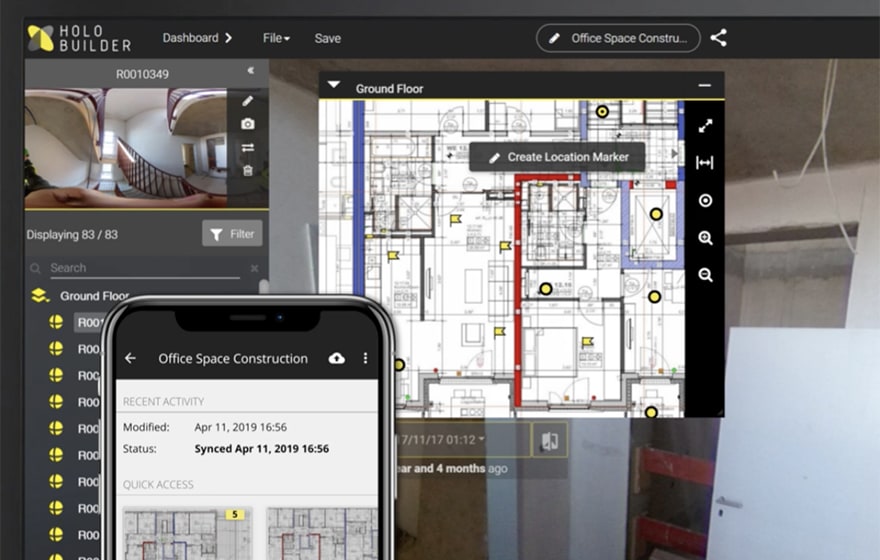Image resolution: width=880 pixels, height=560 pixels.
Task: Click the Filter button
Action: pos(232,233)
